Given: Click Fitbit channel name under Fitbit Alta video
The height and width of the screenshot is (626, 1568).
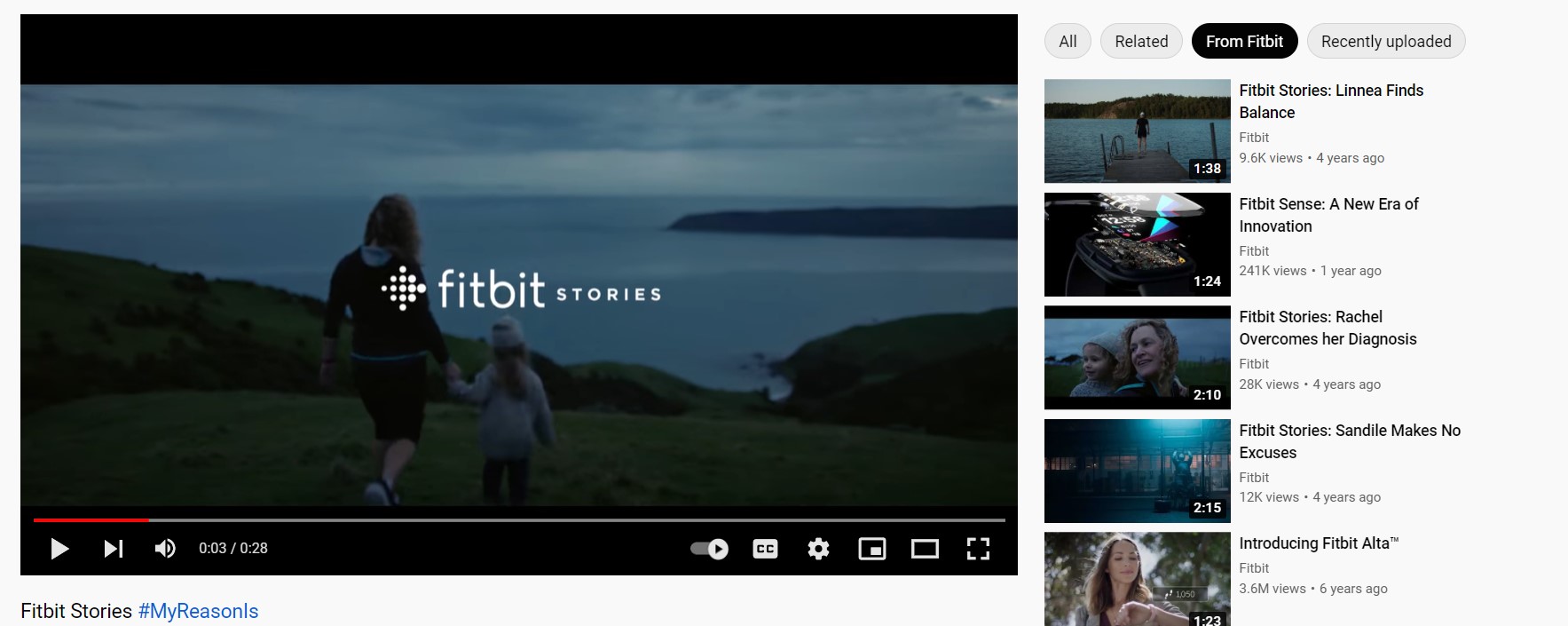Looking at the screenshot, I should click(1254, 568).
